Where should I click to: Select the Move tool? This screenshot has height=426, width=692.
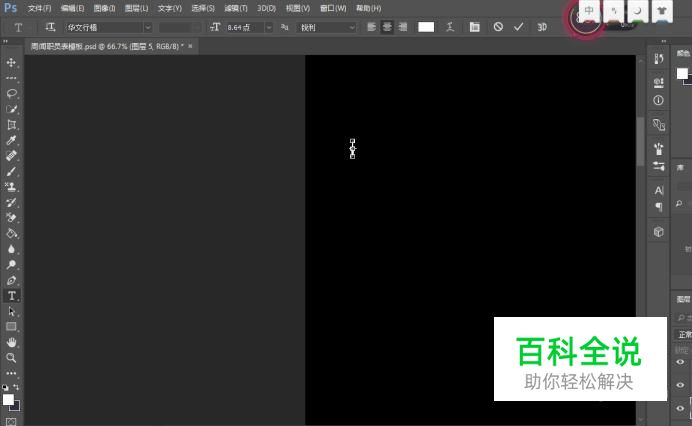(11, 62)
